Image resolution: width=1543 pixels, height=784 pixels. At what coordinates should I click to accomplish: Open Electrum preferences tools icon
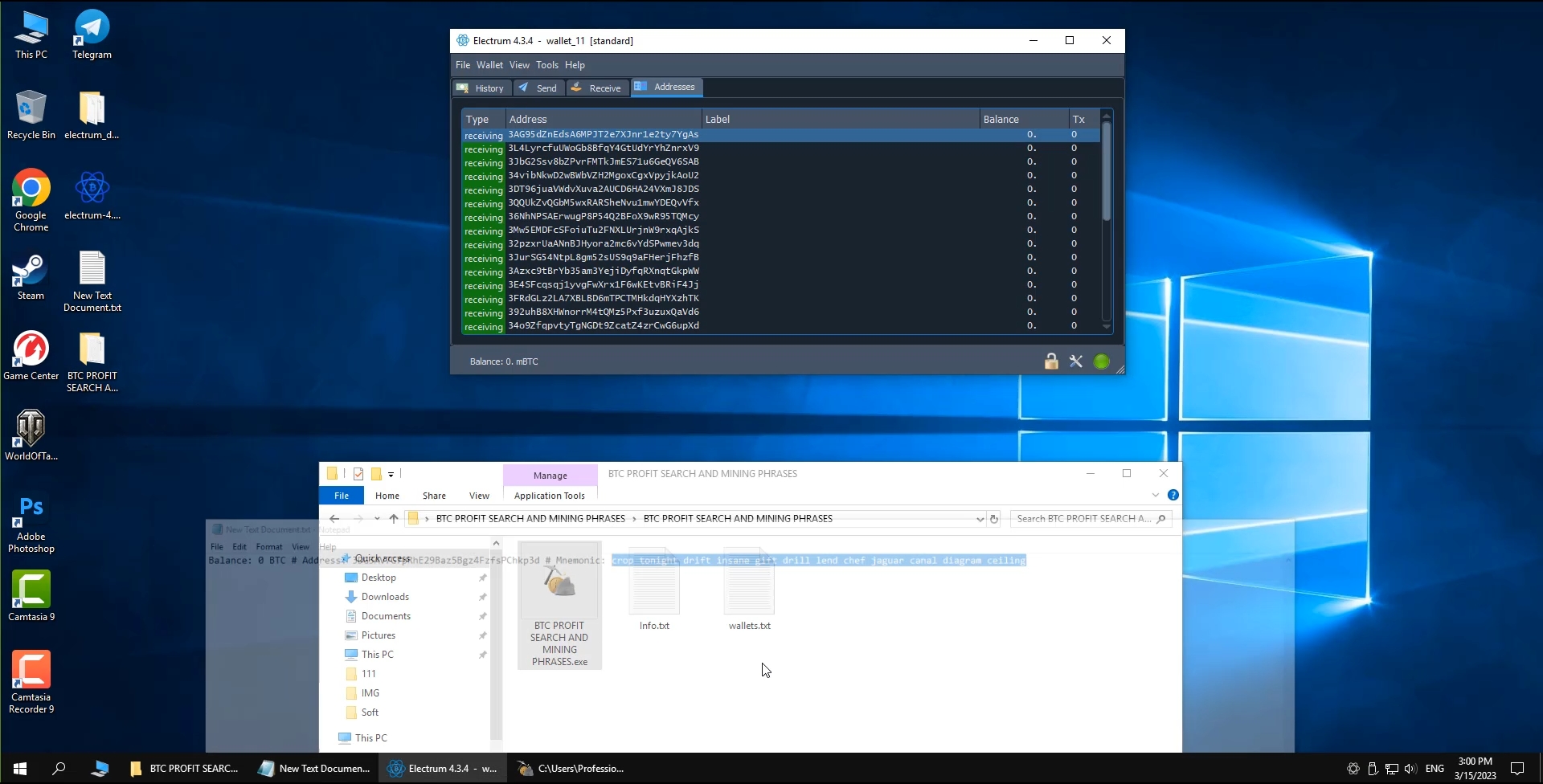pyautogui.click(x=1076, y=361)
